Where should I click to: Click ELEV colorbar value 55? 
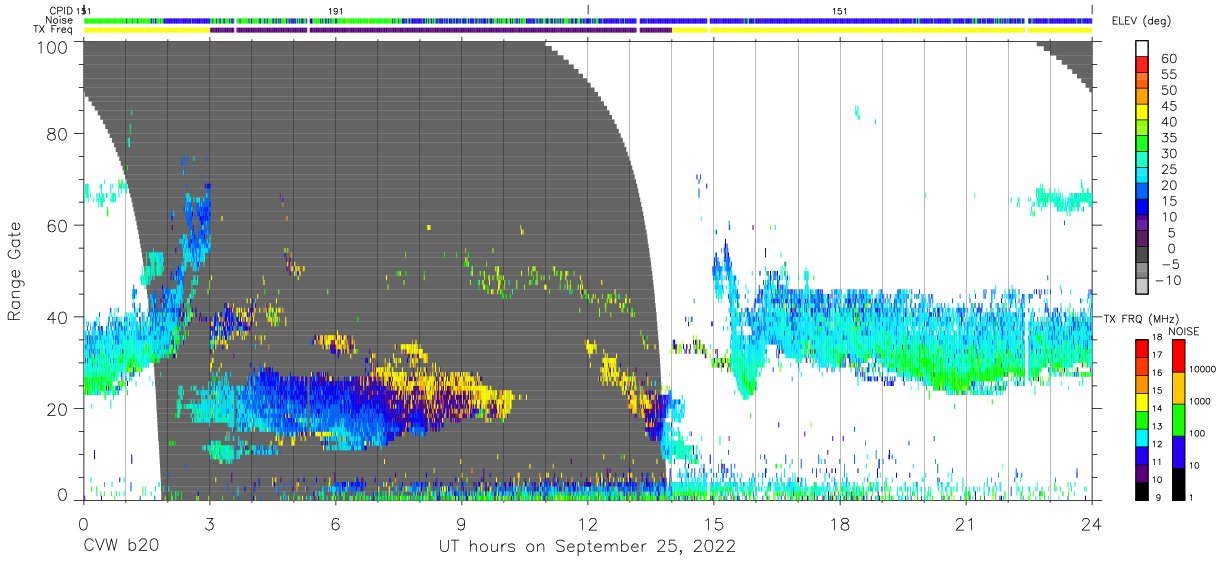point(1168,75)
